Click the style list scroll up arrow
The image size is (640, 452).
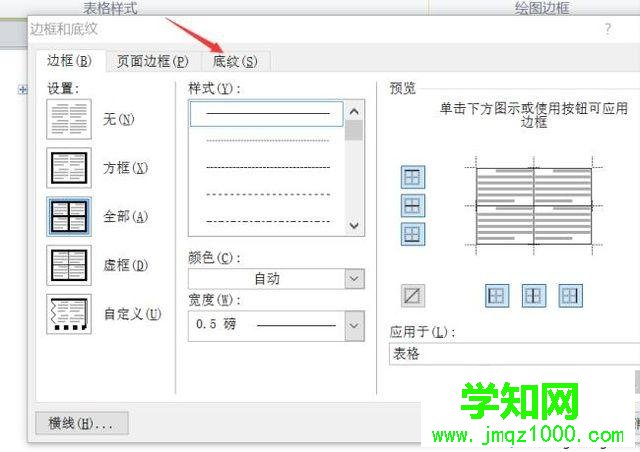point(354,111)
